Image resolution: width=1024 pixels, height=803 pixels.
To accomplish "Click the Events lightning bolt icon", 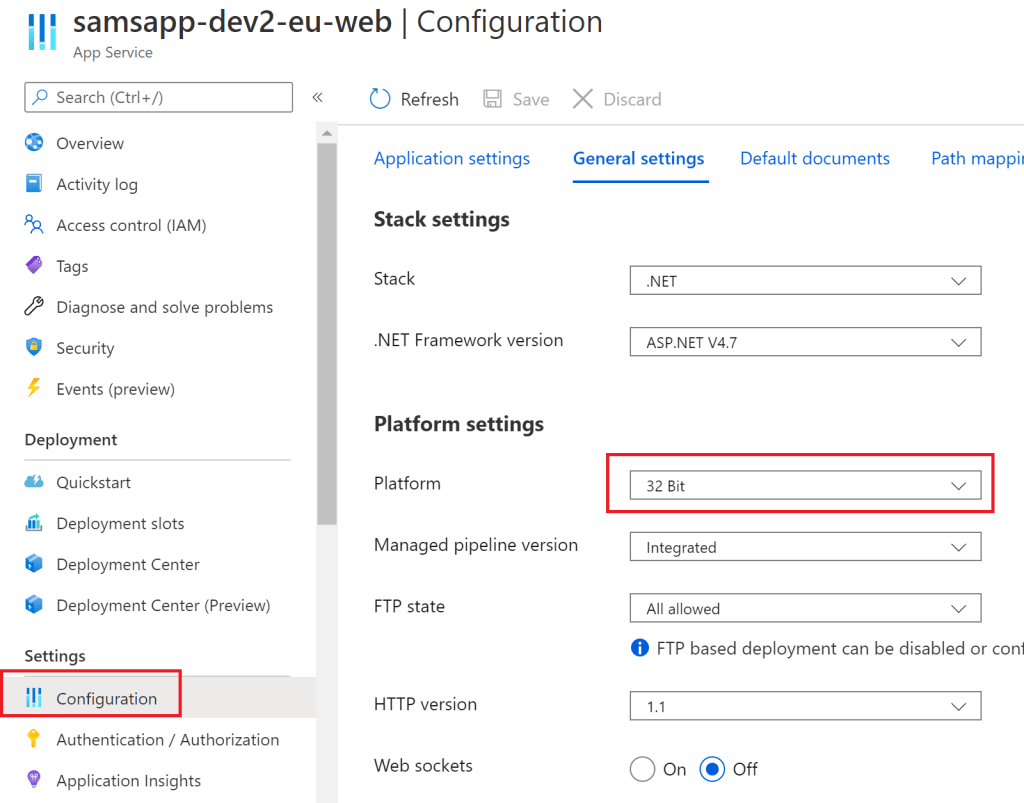I will pyautogui.click(x=34, y=389).
